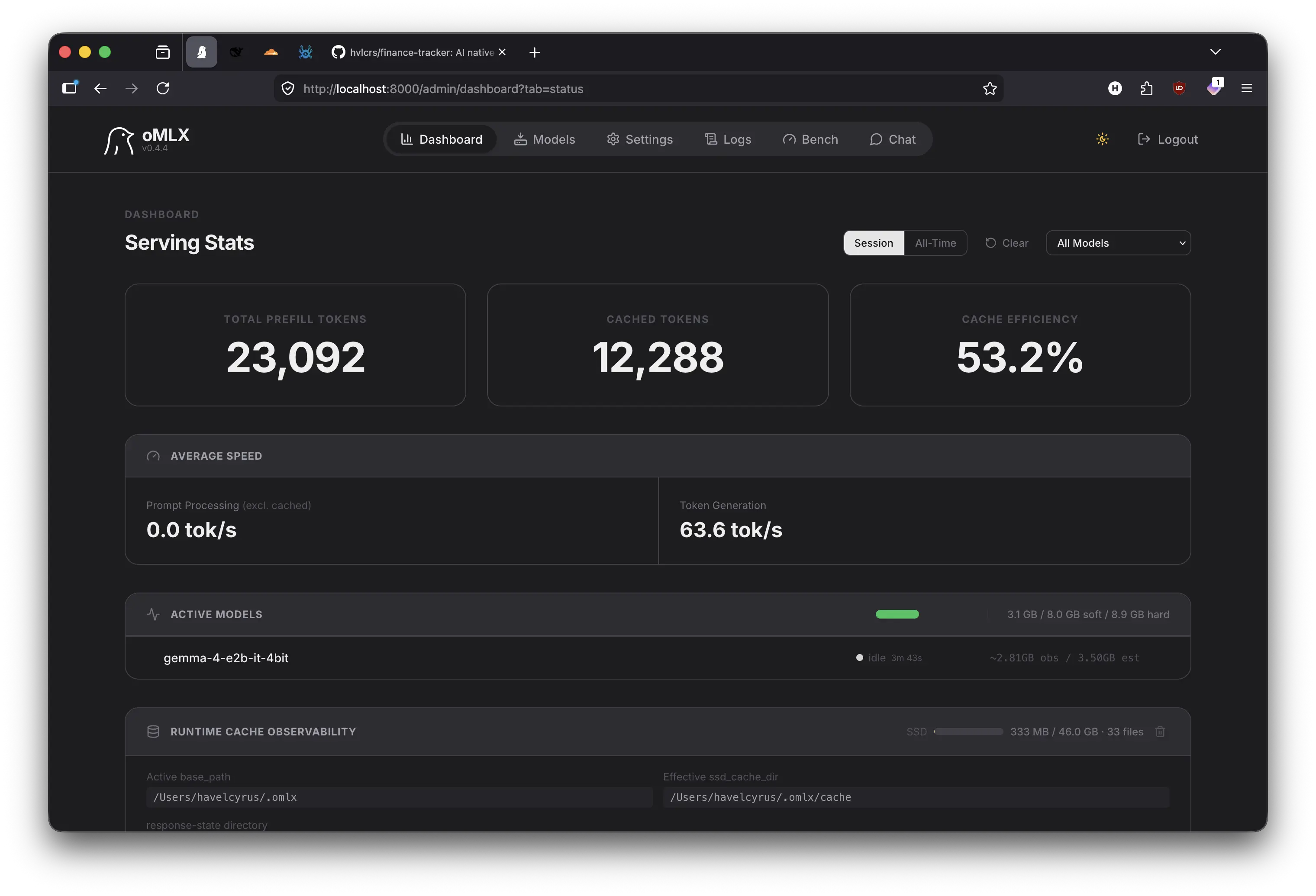Switch to the Models tab
The image size is (1316, 896).
coord(545,139)
